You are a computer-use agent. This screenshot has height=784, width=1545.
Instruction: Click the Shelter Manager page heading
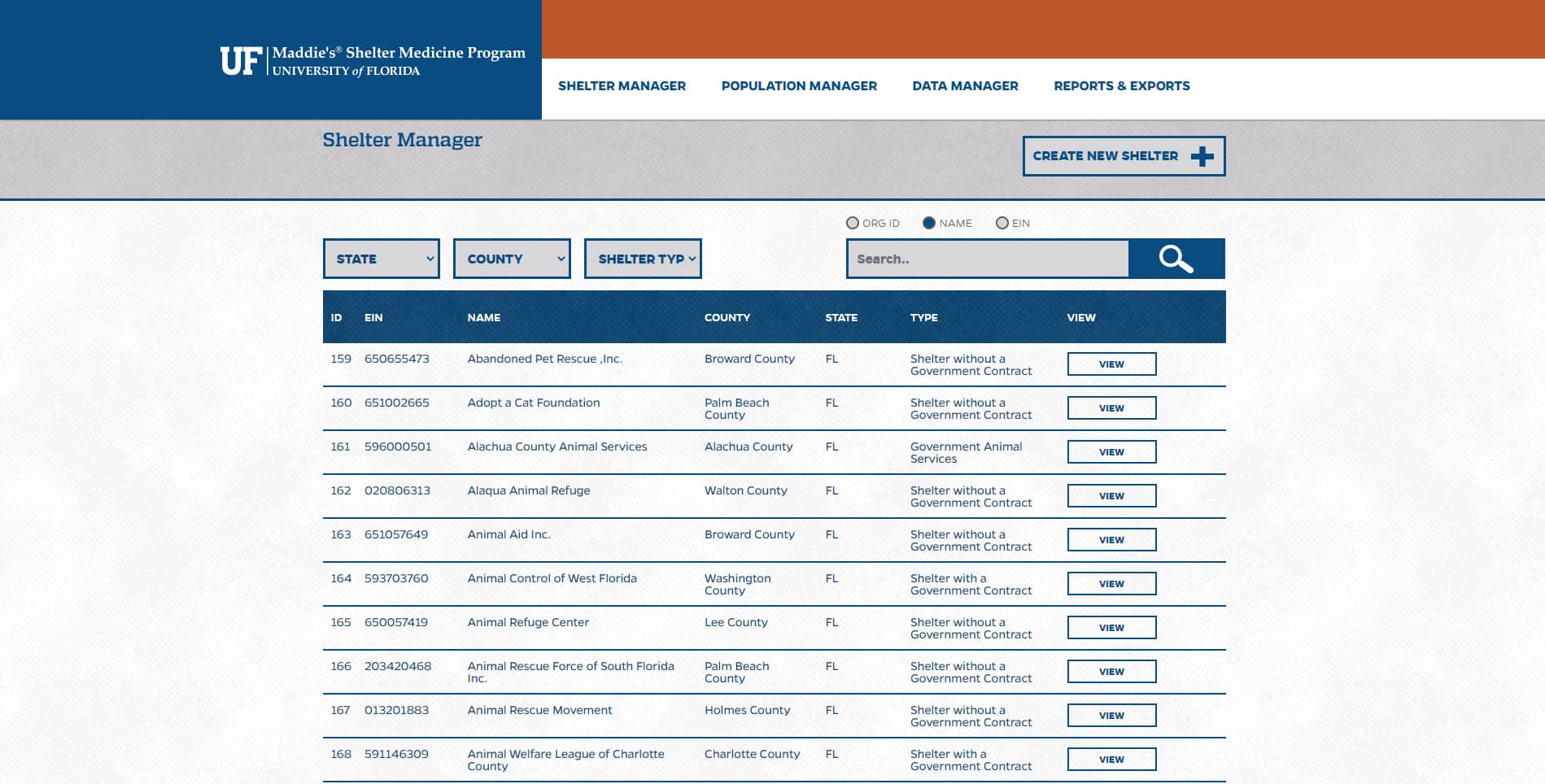pyautogui.click(x=402, y=140)
